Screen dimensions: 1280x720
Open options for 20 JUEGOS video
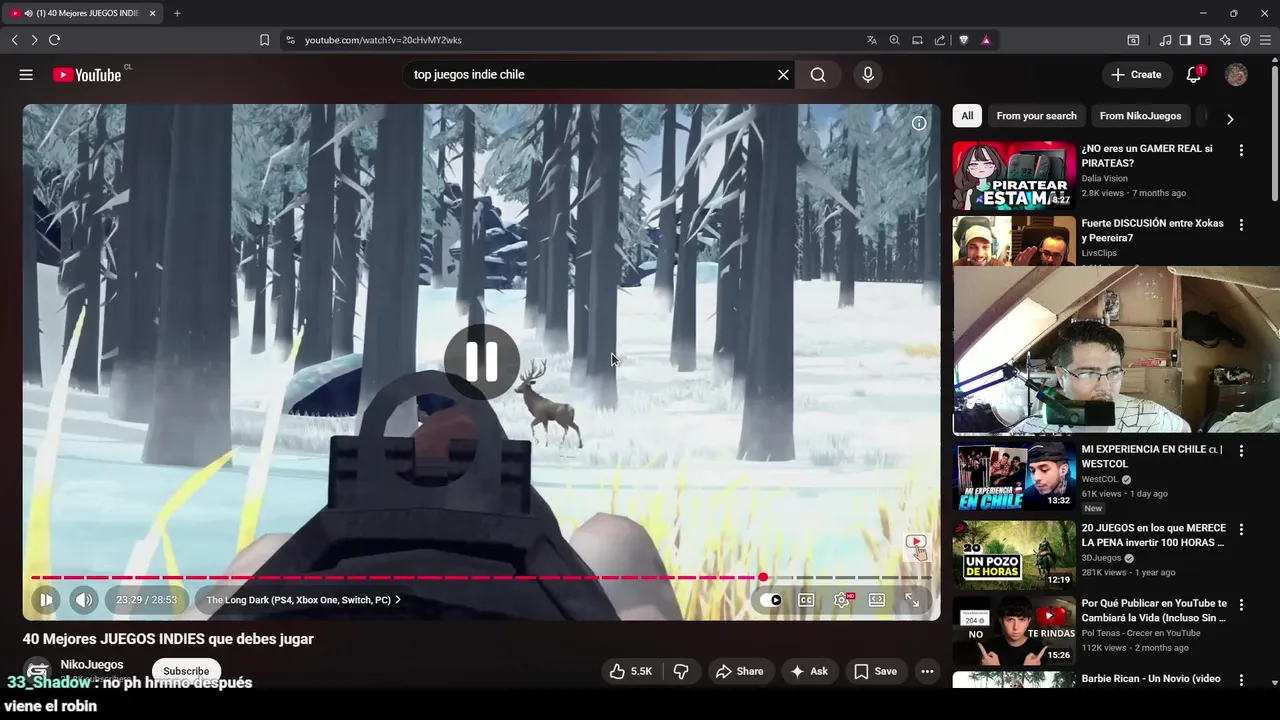click(1241, 529)
